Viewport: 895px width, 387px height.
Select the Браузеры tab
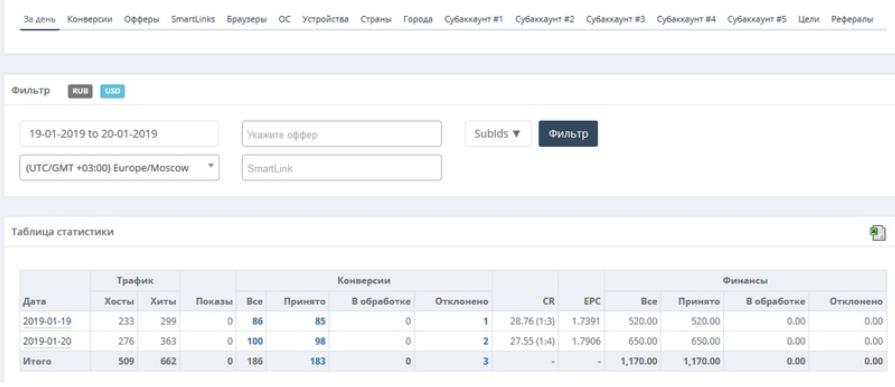pos(247,19)
